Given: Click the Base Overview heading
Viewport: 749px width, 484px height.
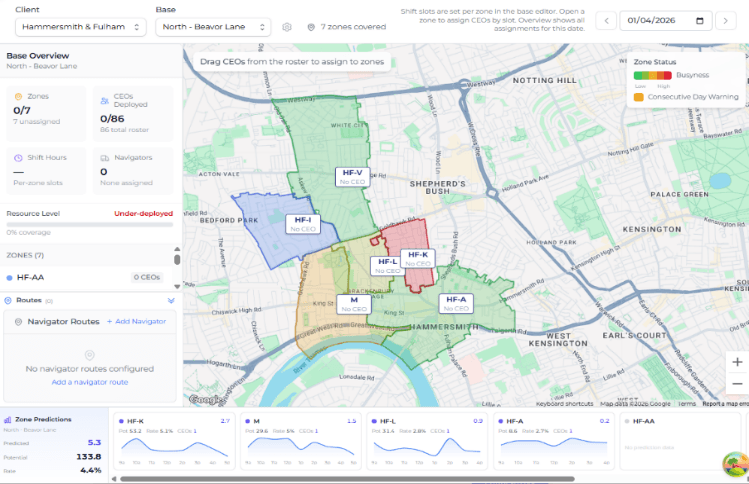Looking at the screenshot, I should click(38, 56).
